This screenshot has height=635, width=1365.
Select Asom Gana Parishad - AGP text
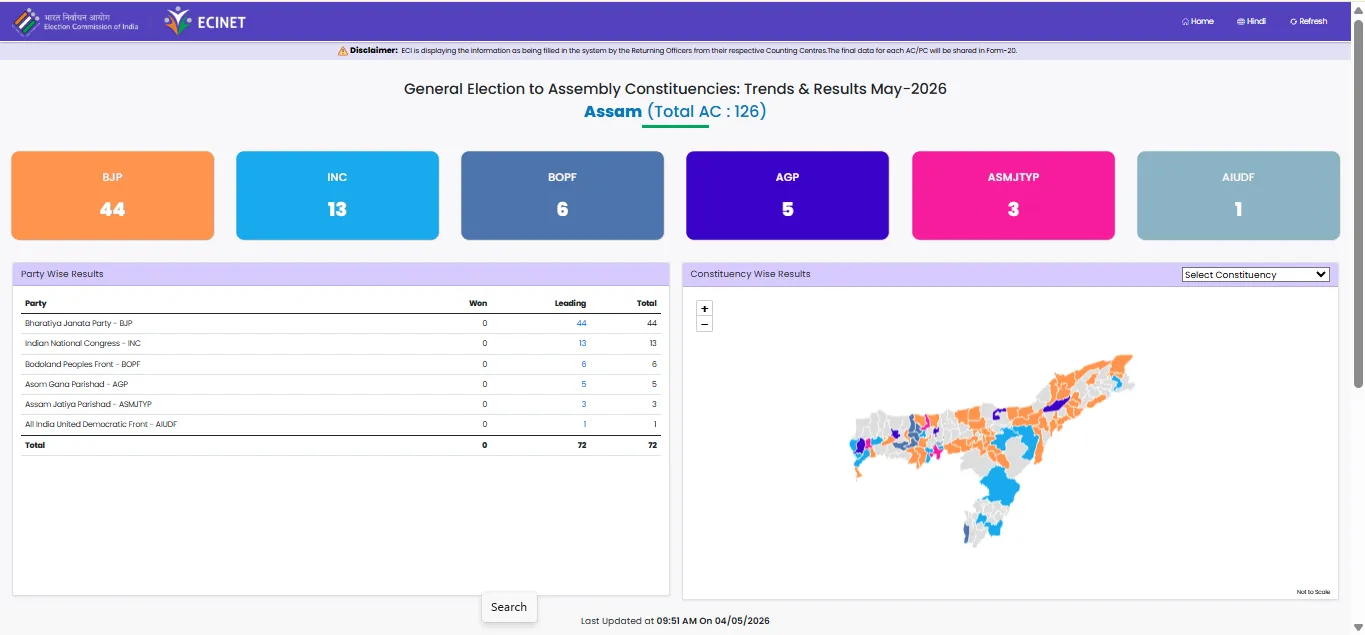[76, 384]
